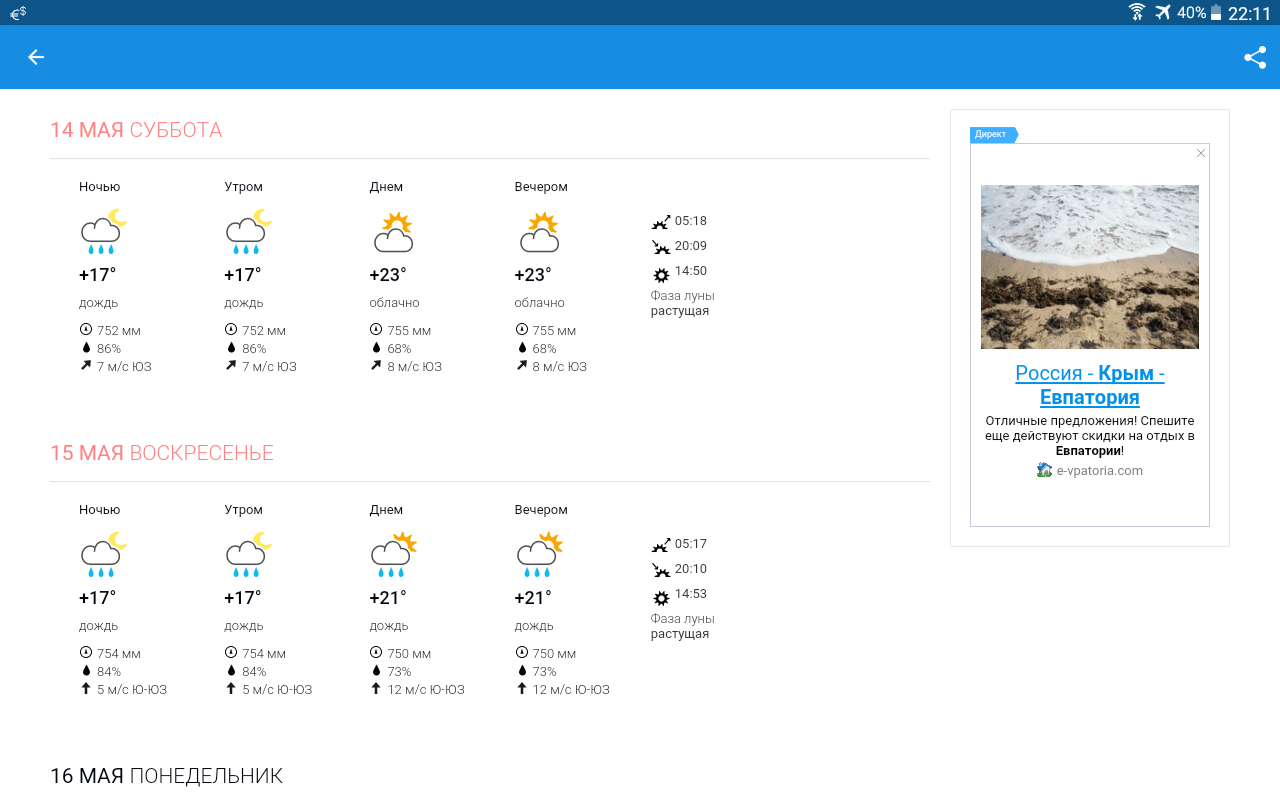Screen dimensions: 1280x800
Task: Tap the ad description about скидки
Action: click(1090, 436)
